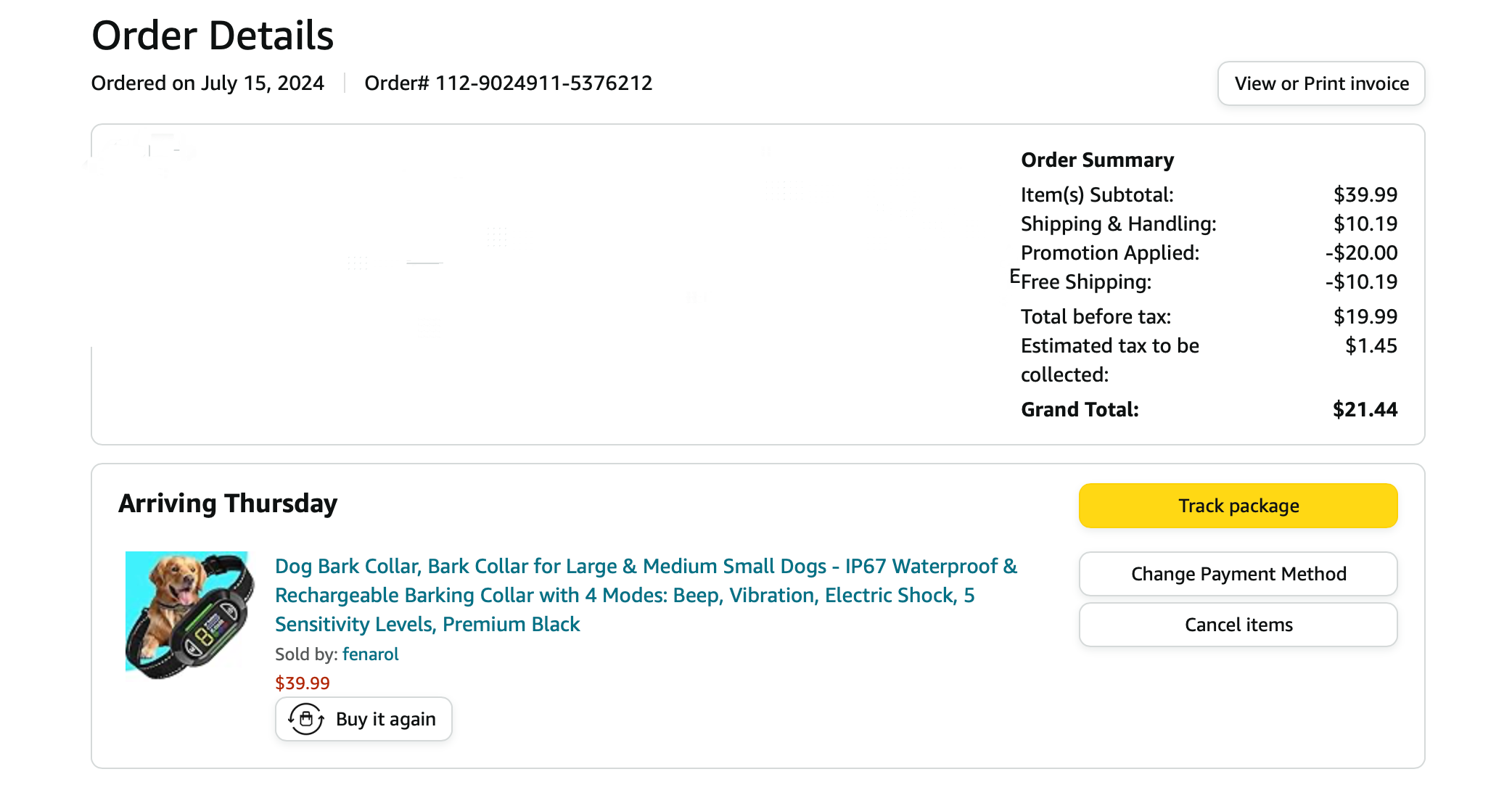Click the Free Shipping label
1512x785 pixels.
pos(1085,282)
